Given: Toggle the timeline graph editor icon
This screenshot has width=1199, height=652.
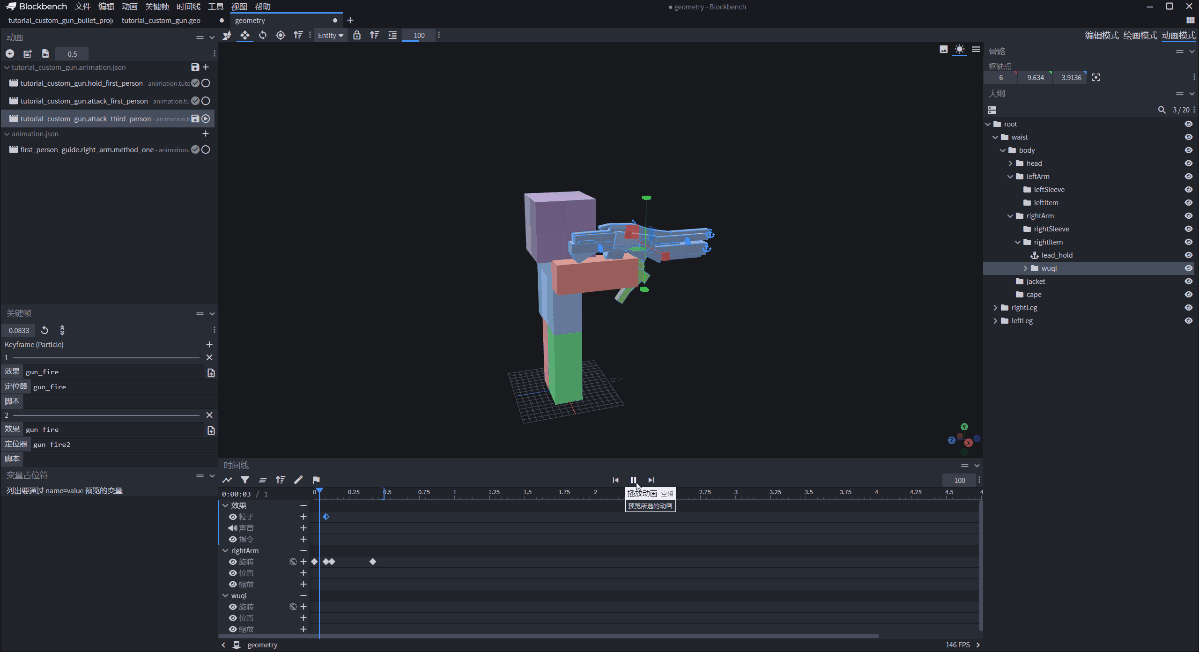Looking at the screenshot, I should (x=227, y=480).
